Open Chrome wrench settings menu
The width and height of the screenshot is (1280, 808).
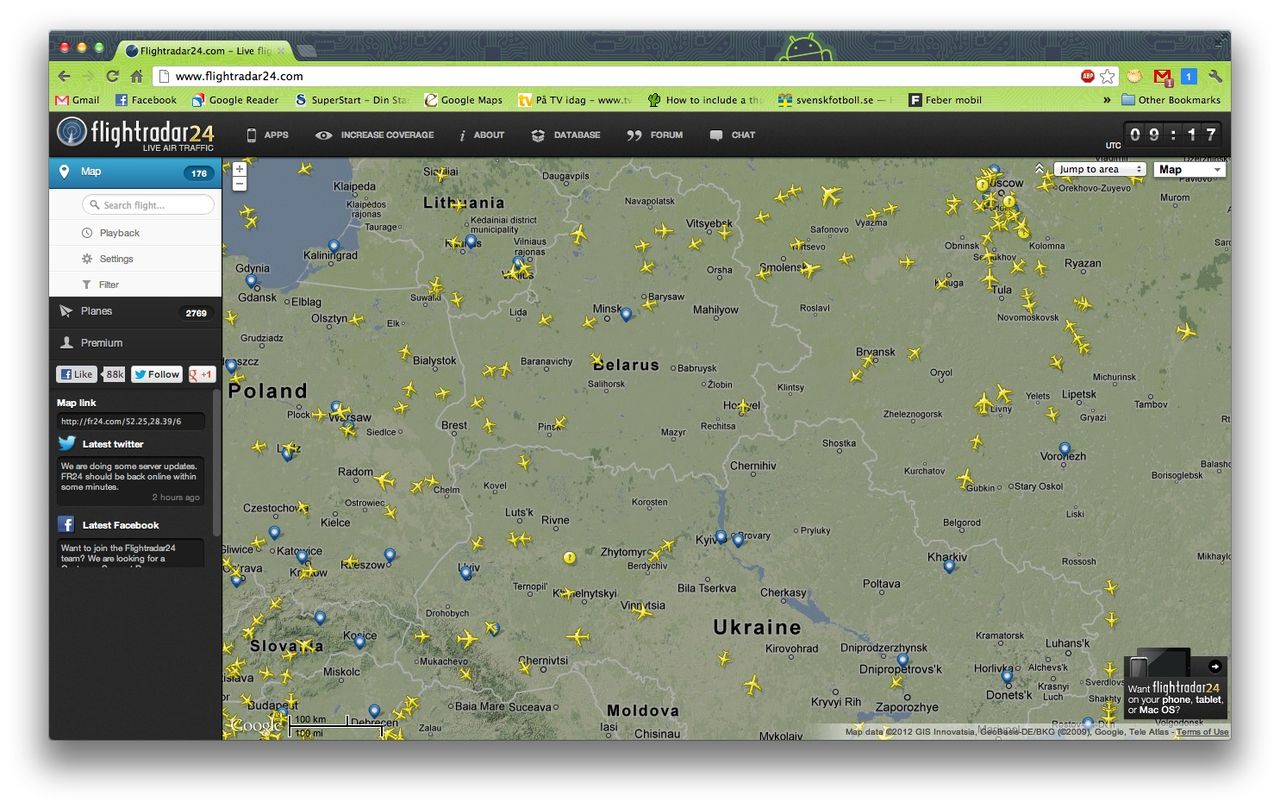pyautogui.click(x=1216, y=76)
